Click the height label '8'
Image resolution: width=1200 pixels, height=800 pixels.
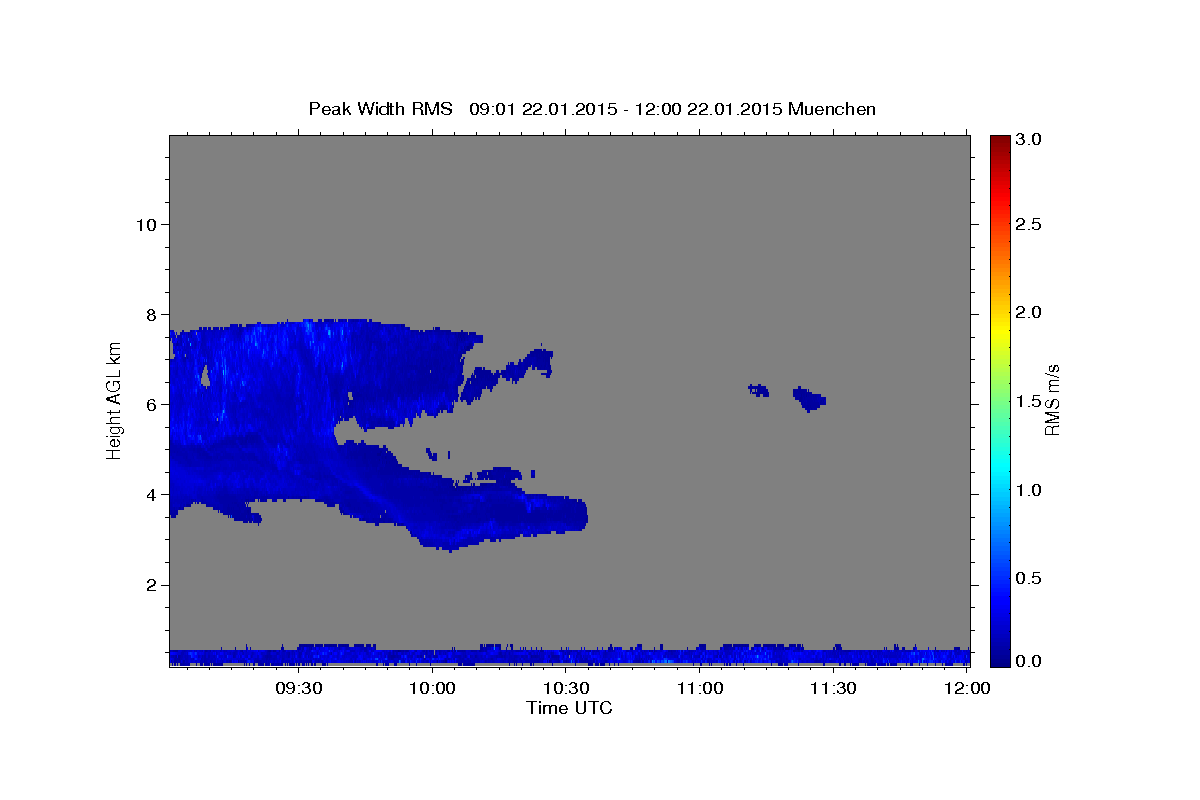point(149,314)
